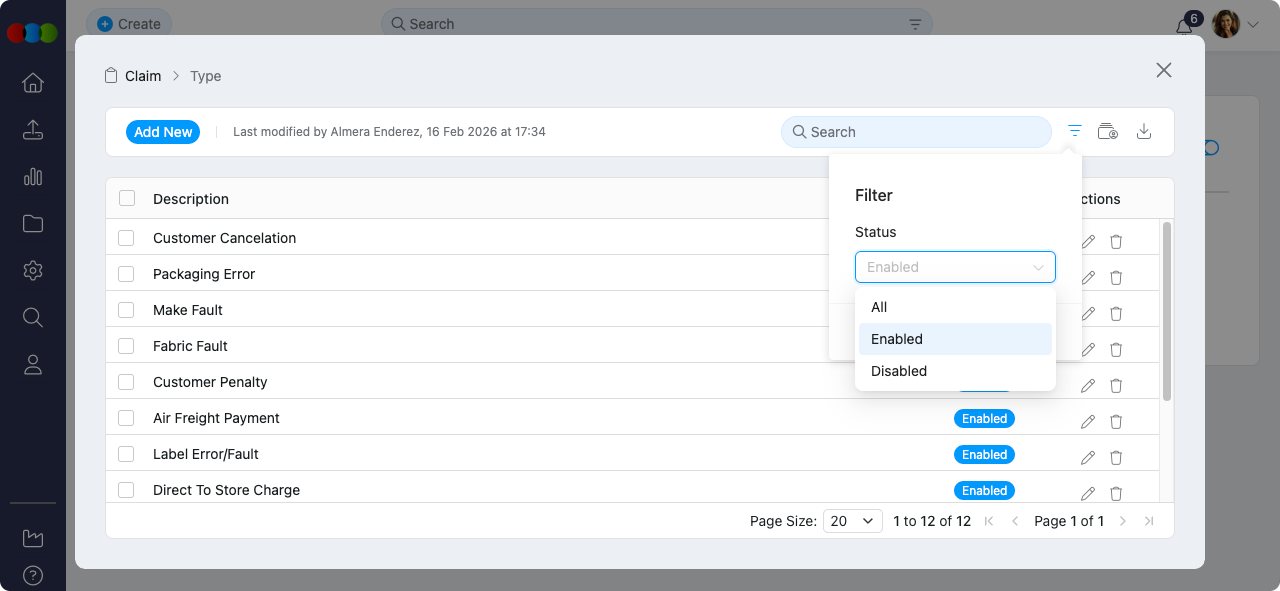Click inside the modal's Search field
The height and width of the screenshot is (591, 1280).
coord(915,131)
